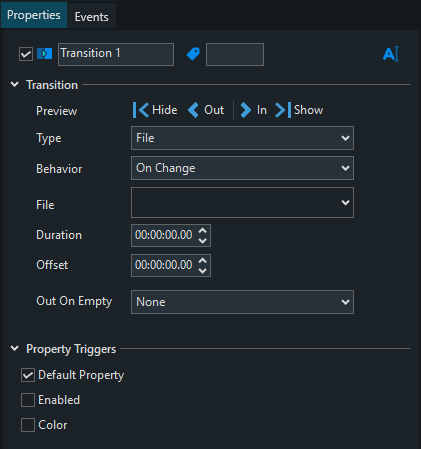Click the In preview arrow

246,110
